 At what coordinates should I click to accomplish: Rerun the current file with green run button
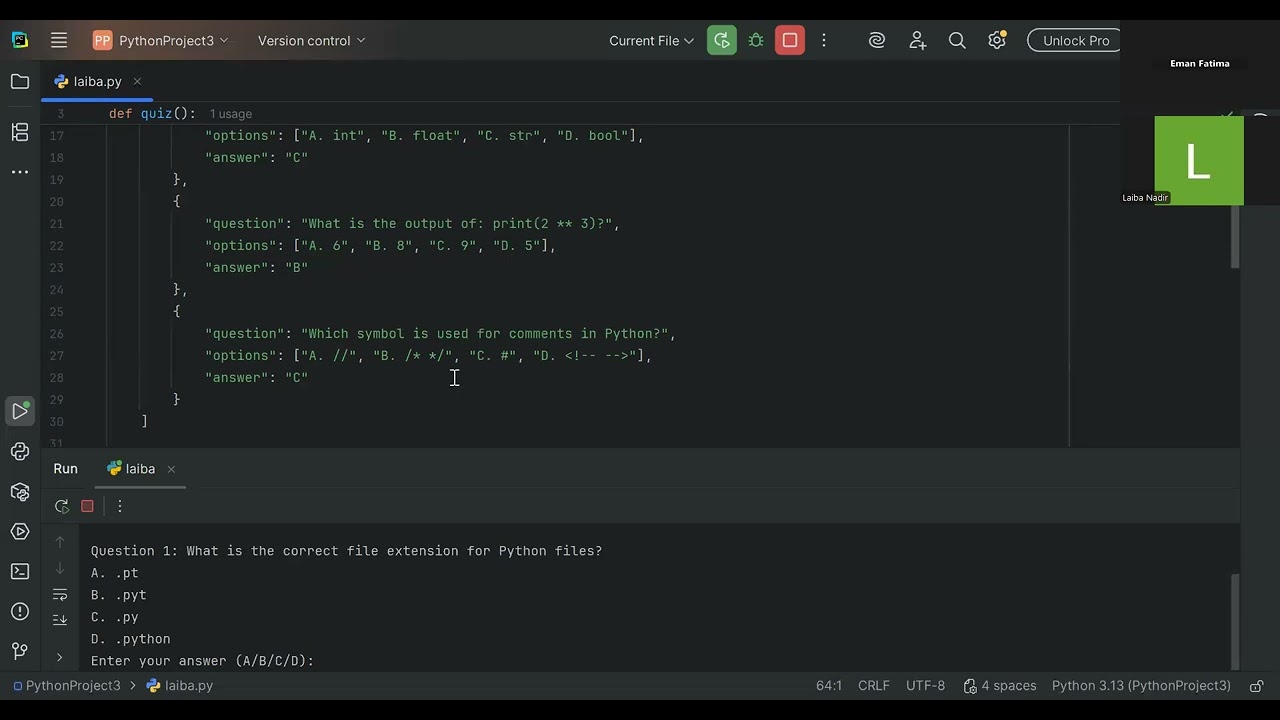[x=721, y=41]
